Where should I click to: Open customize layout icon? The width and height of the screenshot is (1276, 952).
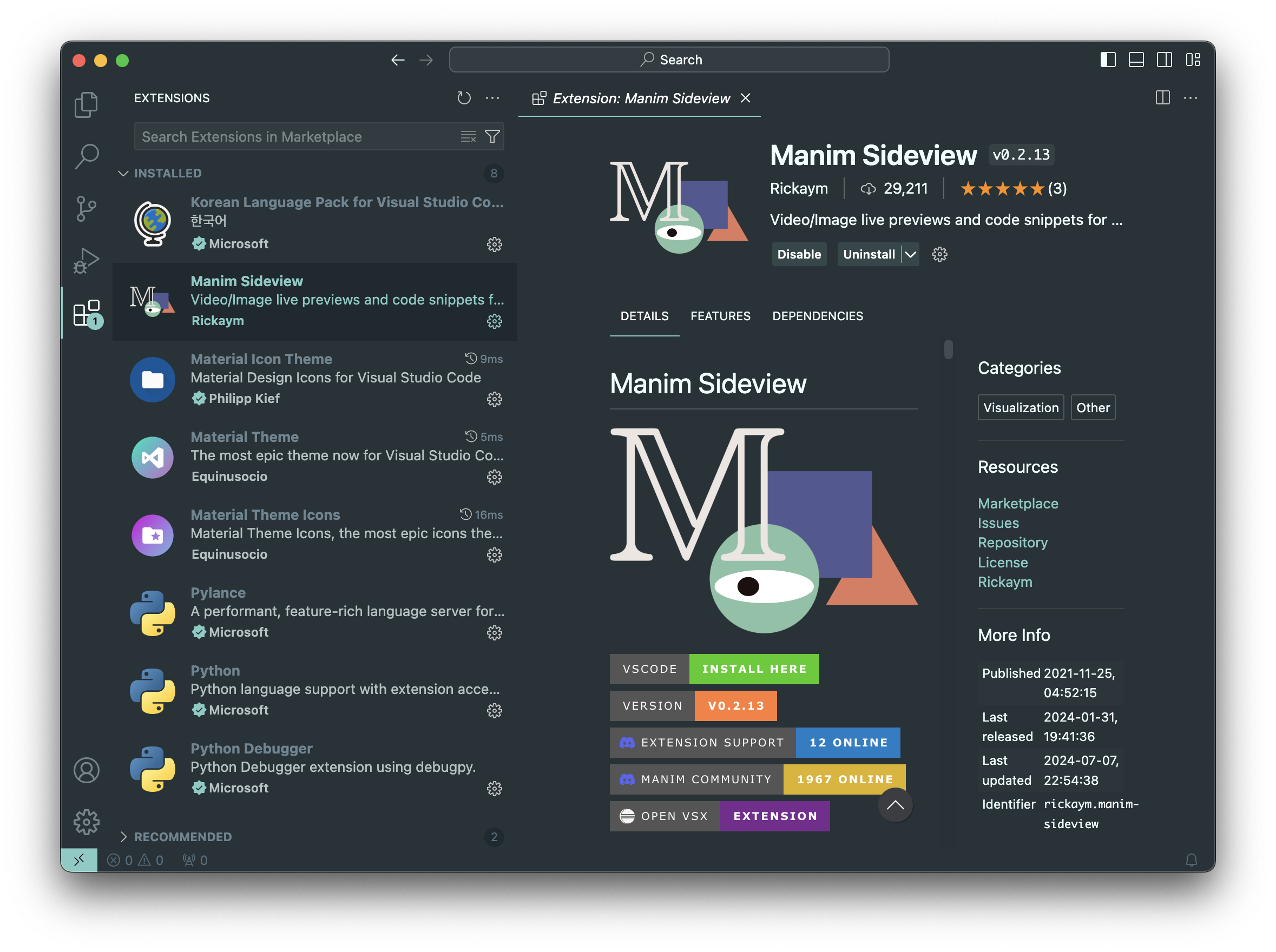point(1193,60)
